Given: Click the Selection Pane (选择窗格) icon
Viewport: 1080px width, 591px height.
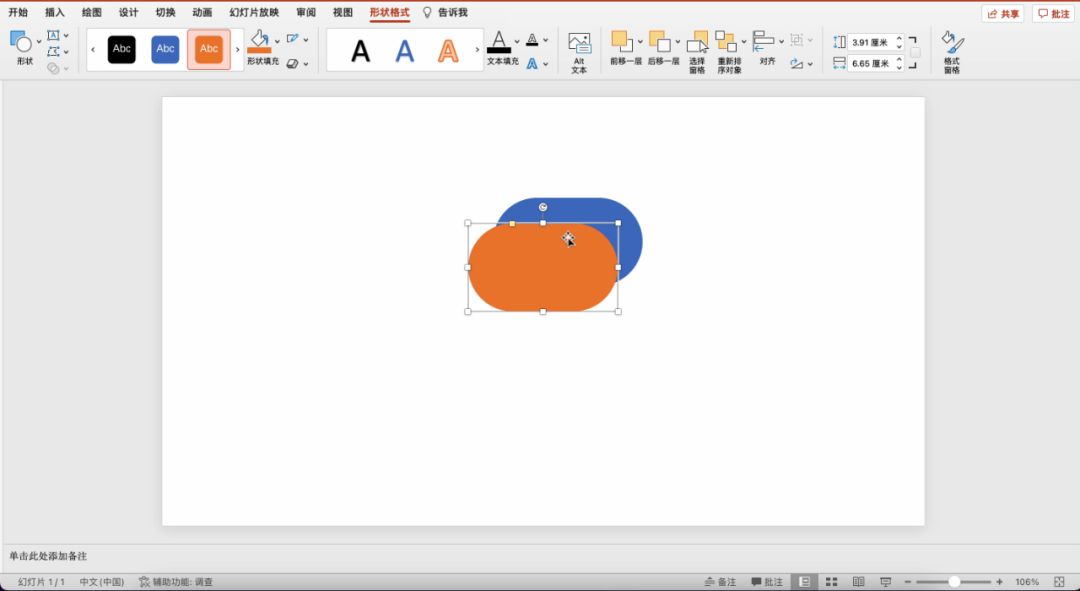Looking at the screenshot, I should [697, 44].
